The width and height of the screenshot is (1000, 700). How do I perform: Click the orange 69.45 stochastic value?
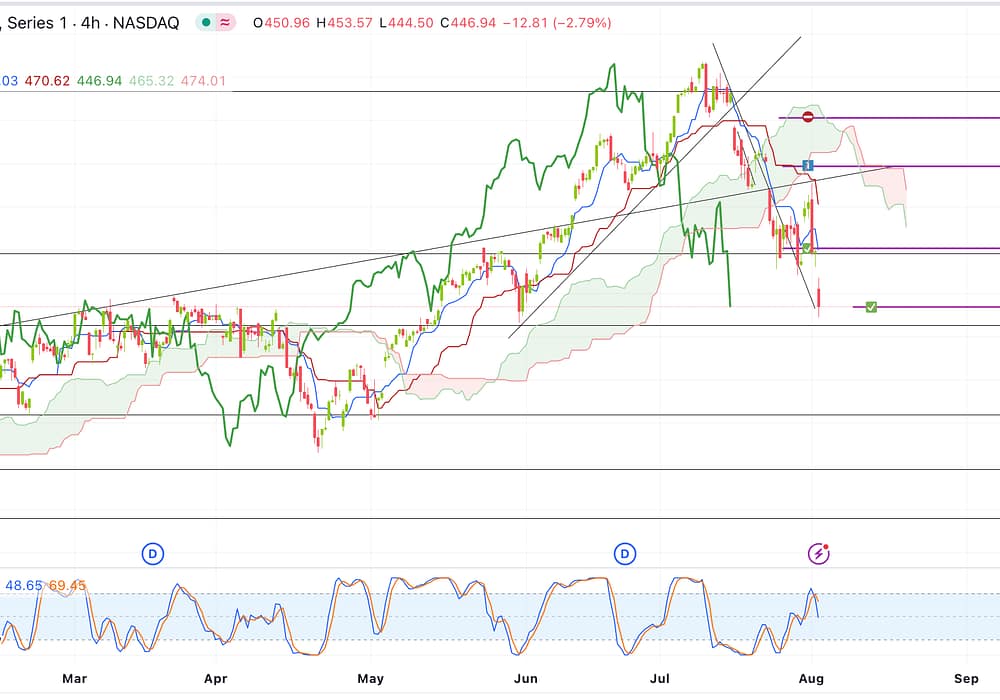67,584
